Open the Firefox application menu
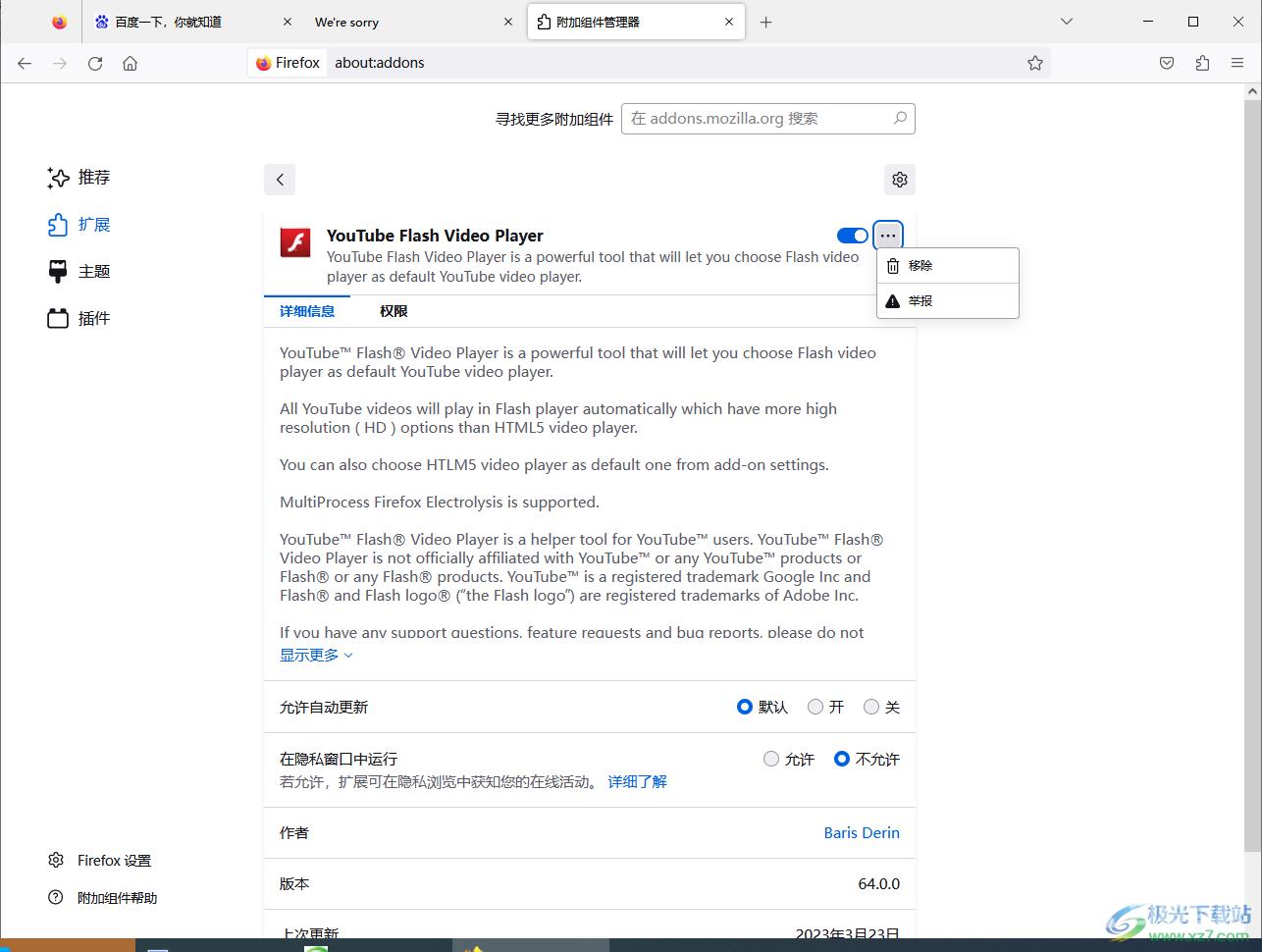Viewport: 1262px width, 952px height. coord(1237,63)
